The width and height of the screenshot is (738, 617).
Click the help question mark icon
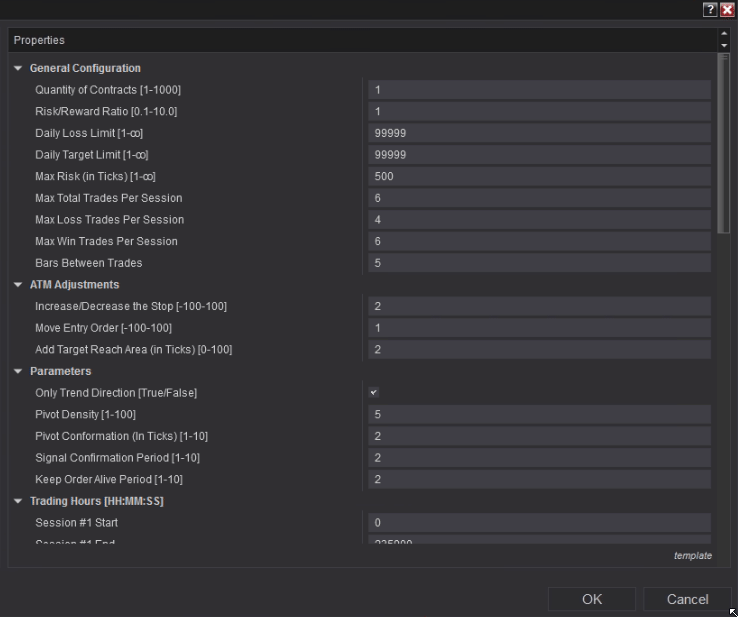tap(711, 9)
